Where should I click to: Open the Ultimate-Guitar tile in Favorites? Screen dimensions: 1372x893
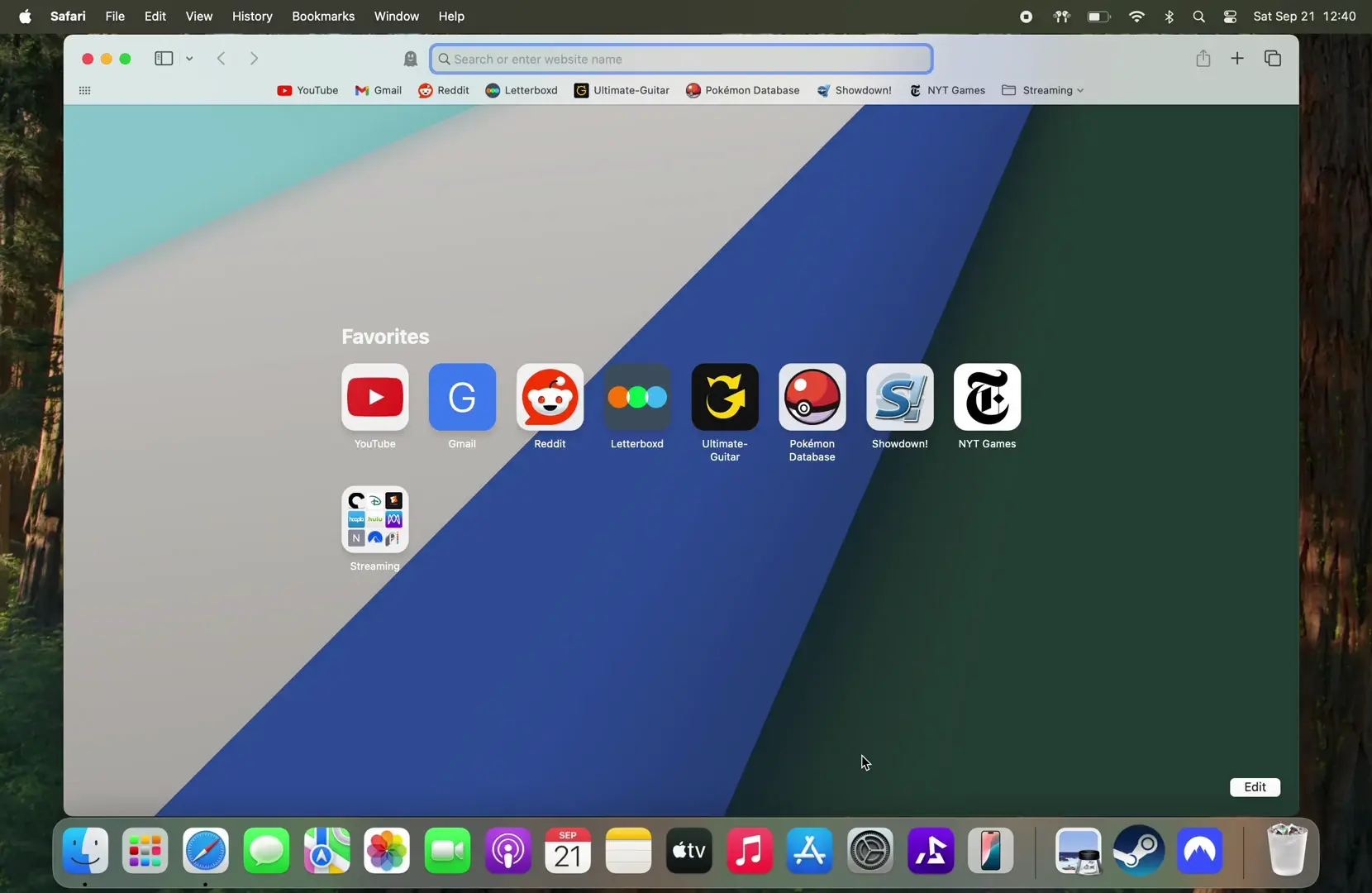click(725, 398)
